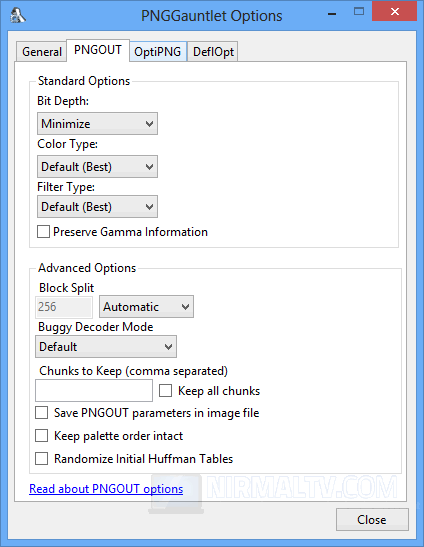The width and height of the screenshot is (424, 547).
Task: Click the Filter Type label
Action: click(x=66, y=187)
